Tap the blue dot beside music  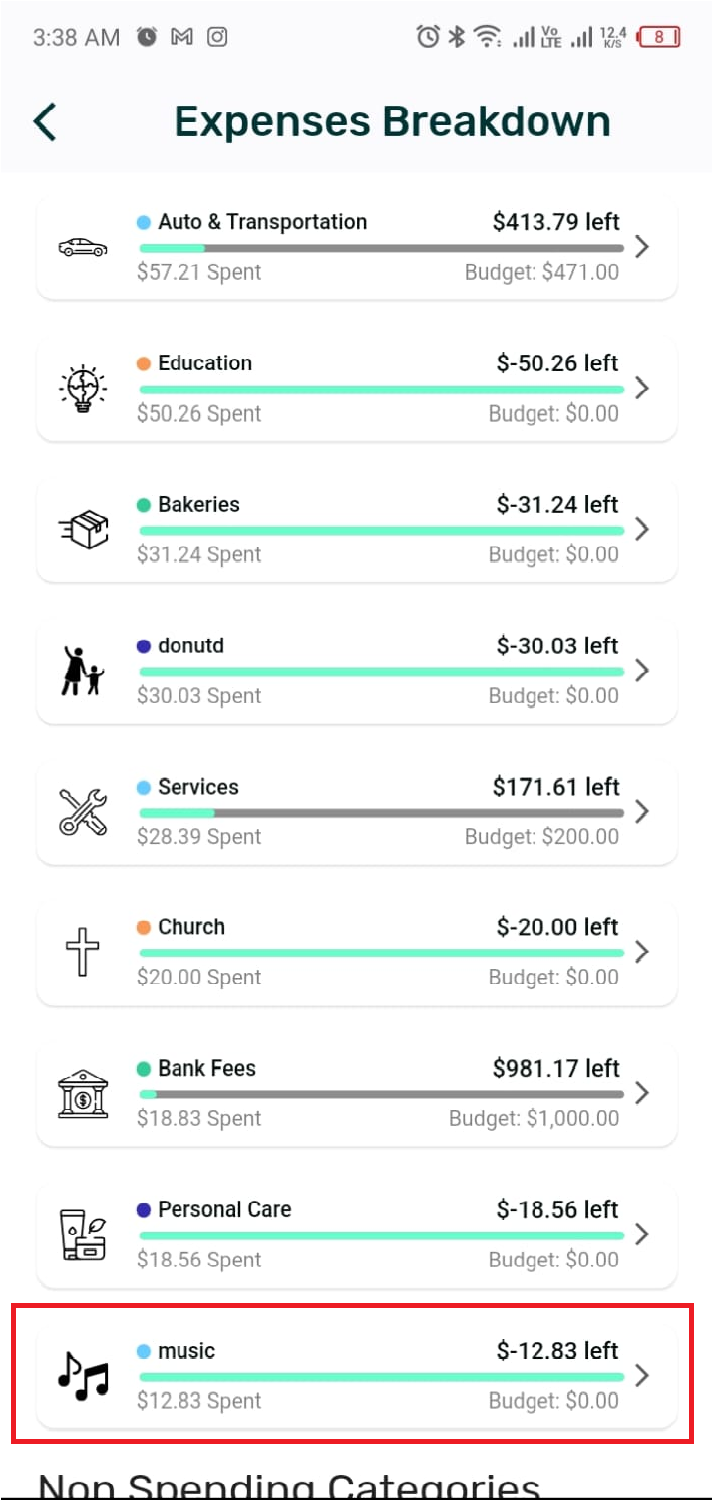click(144, 1351)
